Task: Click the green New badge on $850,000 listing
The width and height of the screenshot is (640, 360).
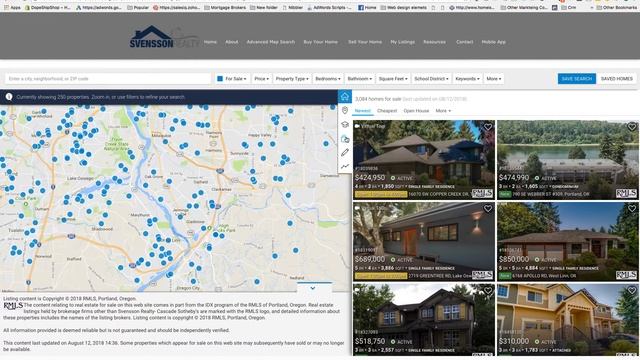Action: coord(505,276)
